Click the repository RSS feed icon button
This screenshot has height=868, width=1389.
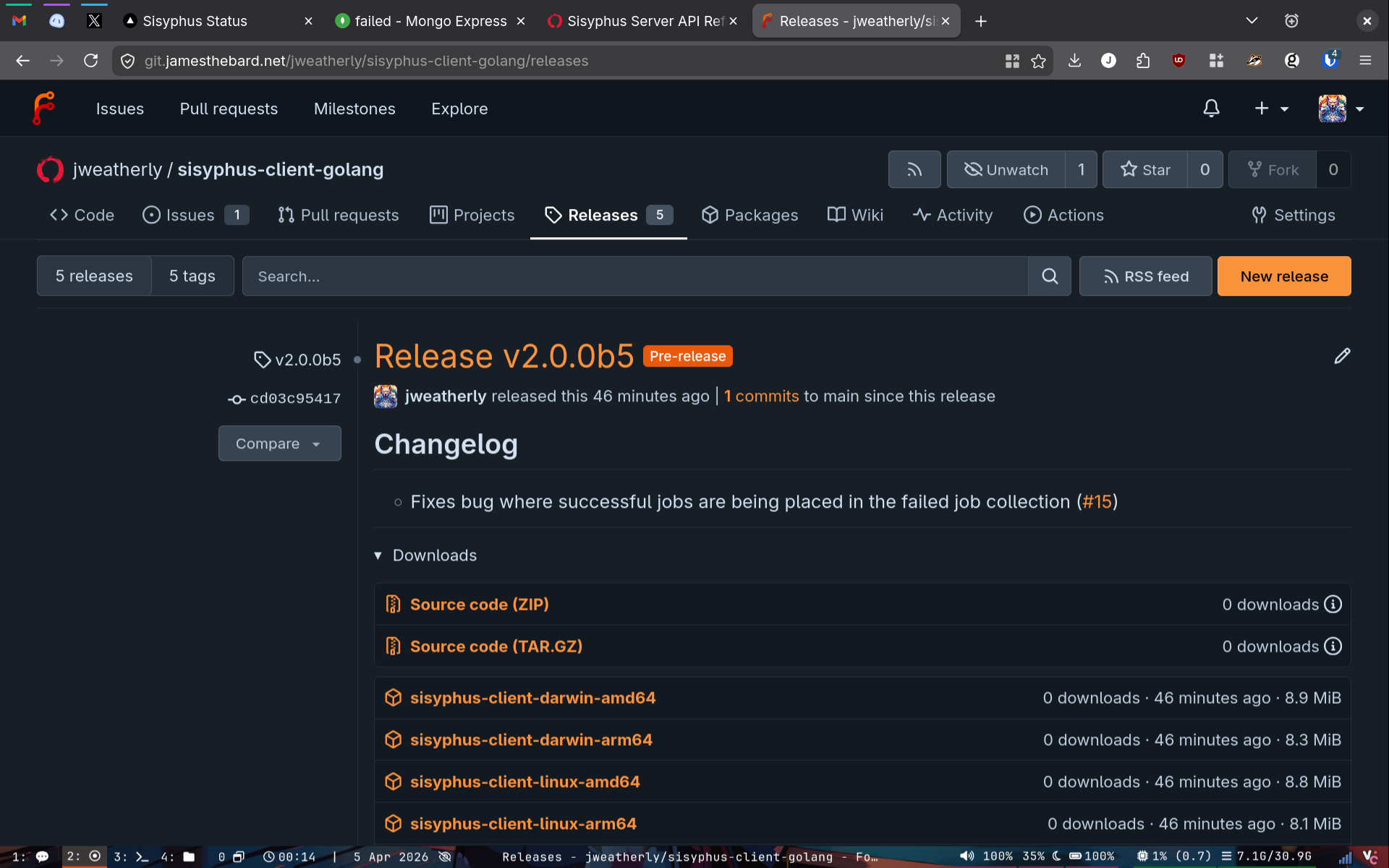point(914,169)
